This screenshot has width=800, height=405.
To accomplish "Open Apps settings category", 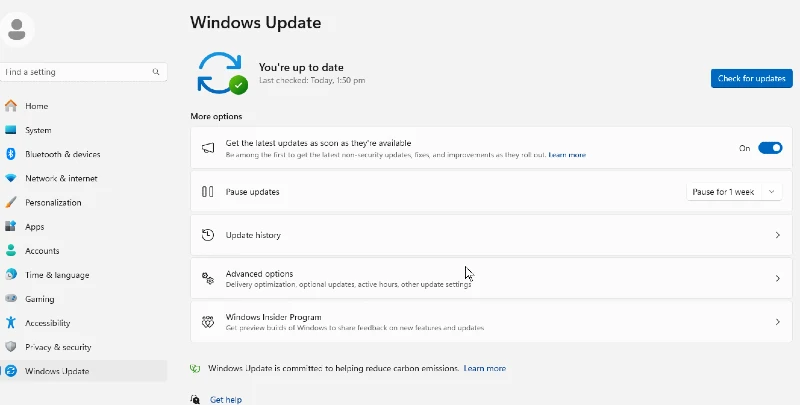I will point(84,226).
